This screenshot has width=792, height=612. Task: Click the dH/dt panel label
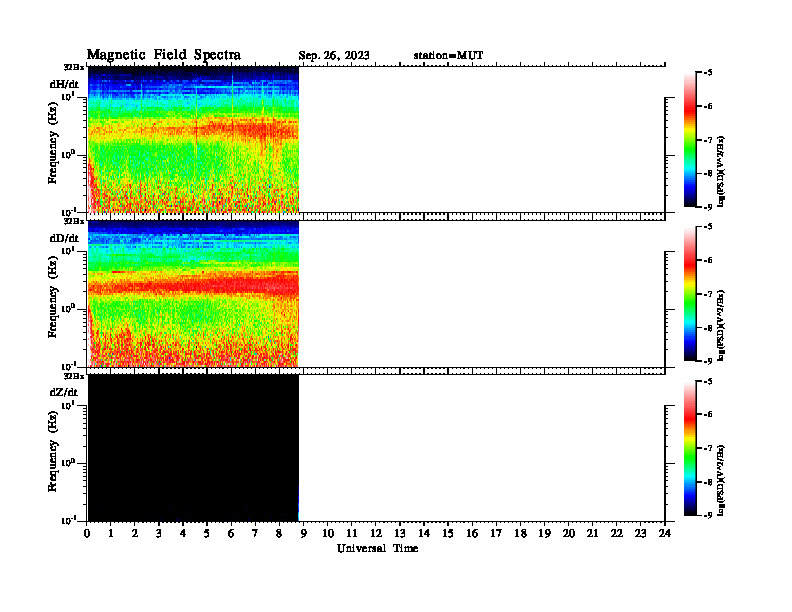pos(64,84)
